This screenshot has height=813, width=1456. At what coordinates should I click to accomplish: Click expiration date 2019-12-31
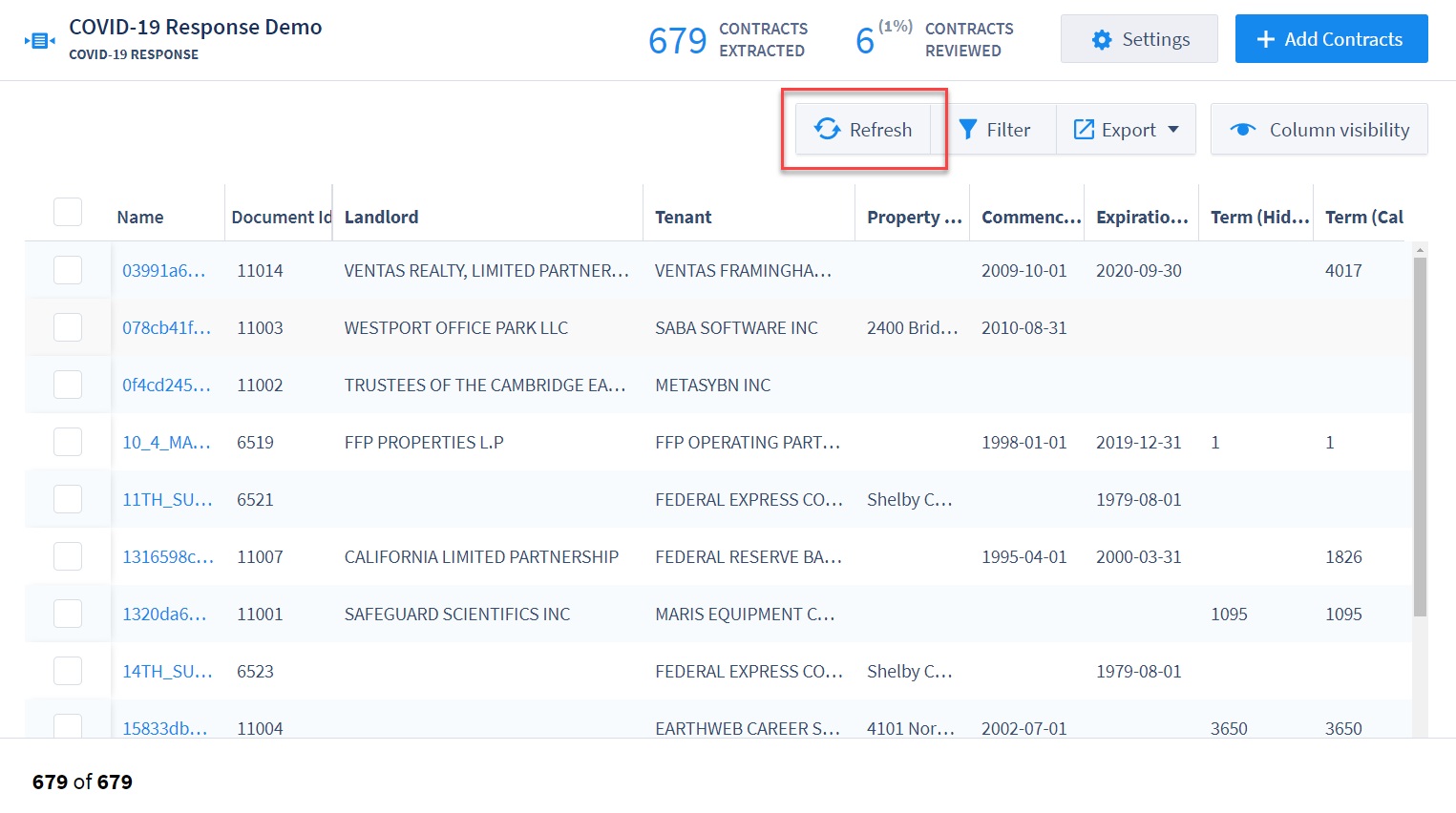point(1138,442)
